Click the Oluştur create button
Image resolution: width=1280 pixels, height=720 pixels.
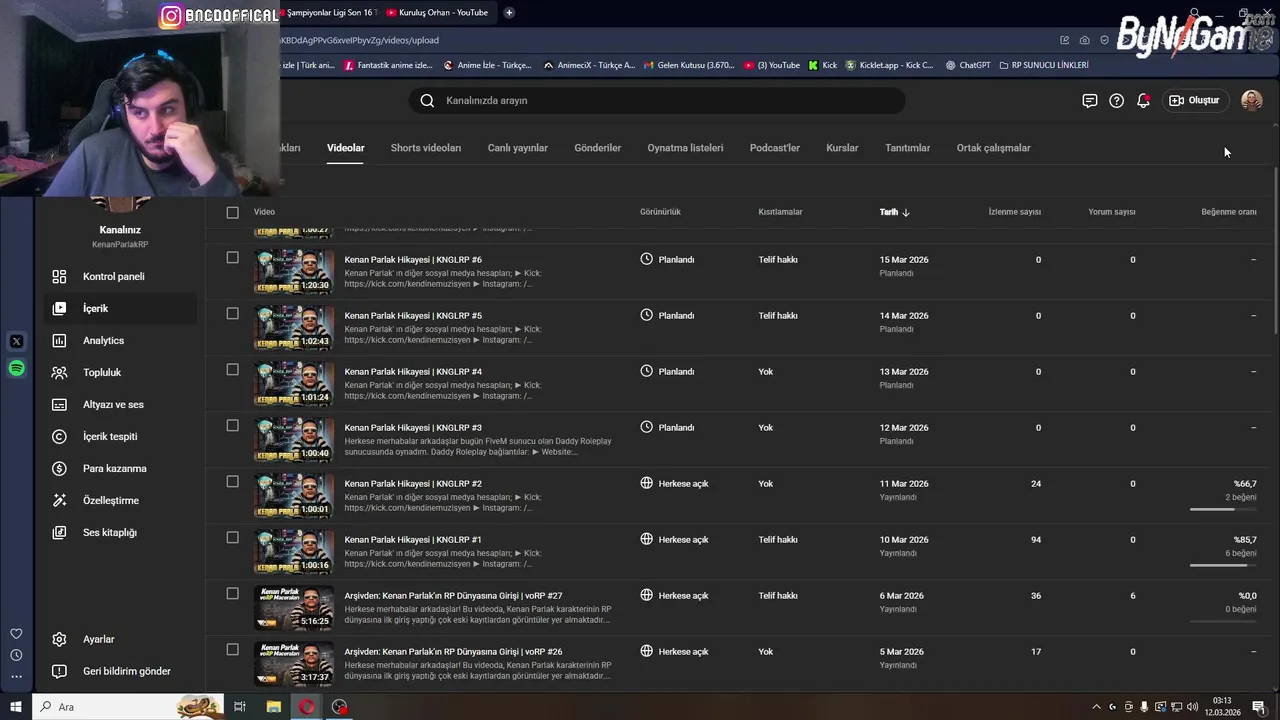pos(1194,100)
